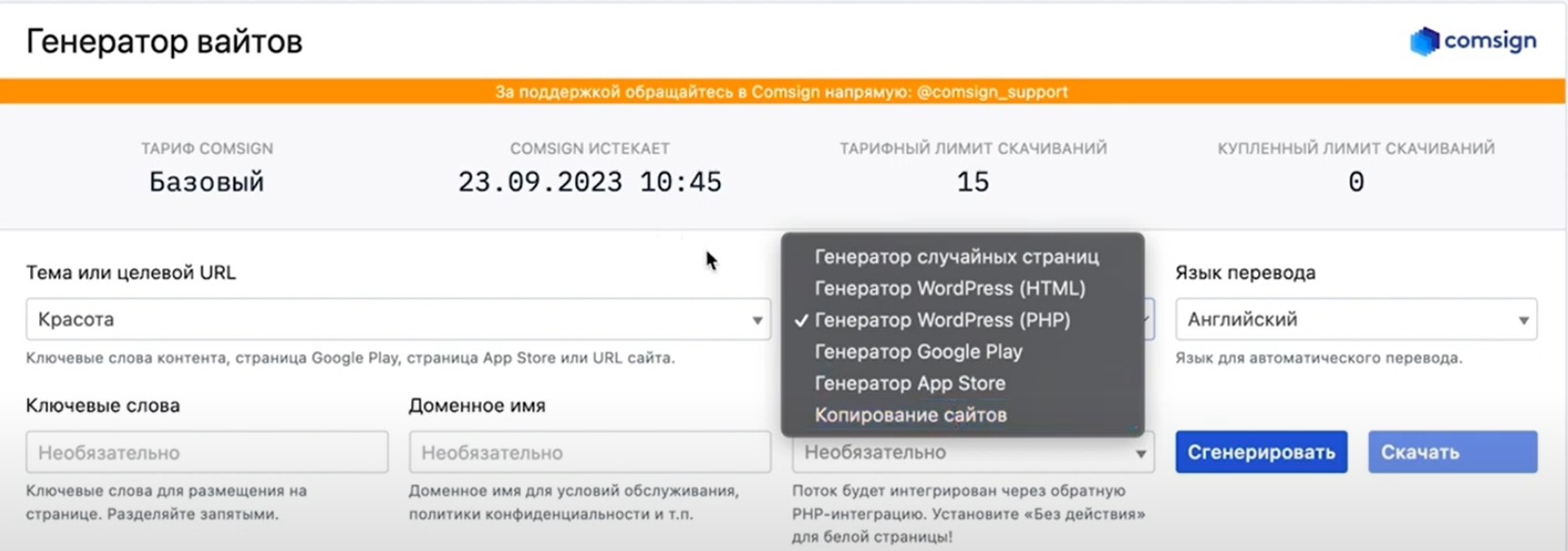The width and height of the screenshot is (1568, 551).
Task: Click the PHP-интеграция flow hint text
Action: [x=968, y=513]
